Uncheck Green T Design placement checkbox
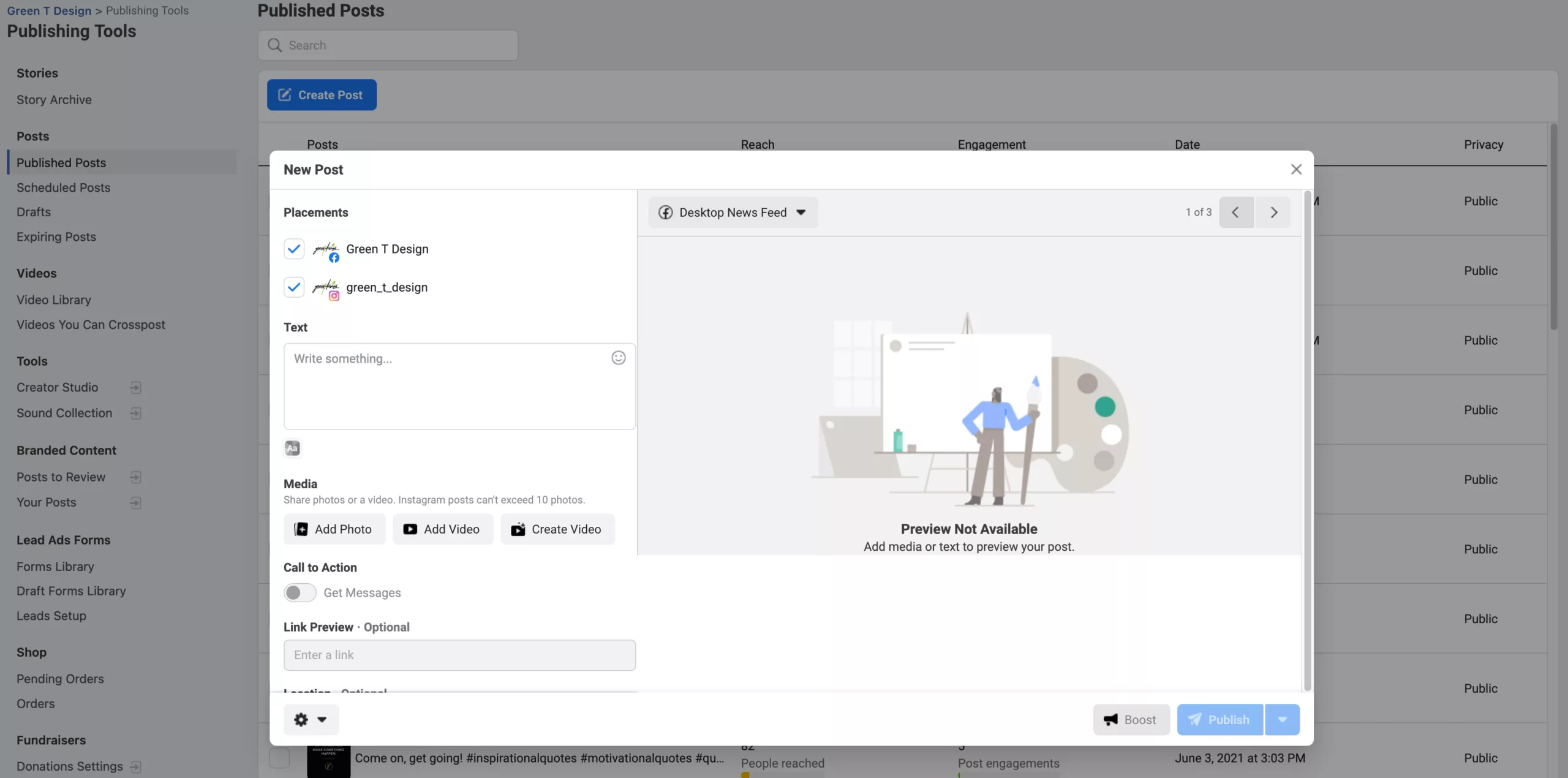 294,249
